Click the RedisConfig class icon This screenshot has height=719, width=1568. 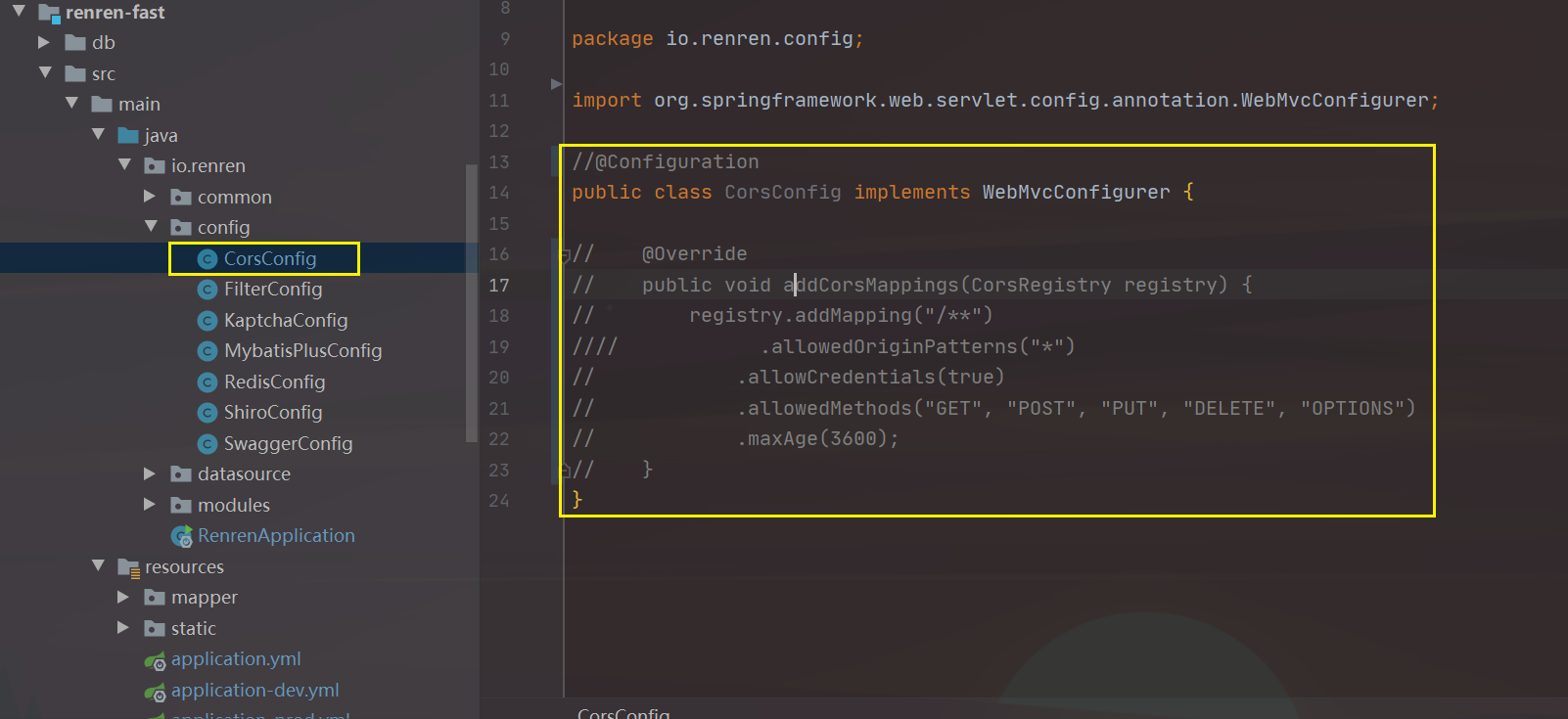(207, 382)
